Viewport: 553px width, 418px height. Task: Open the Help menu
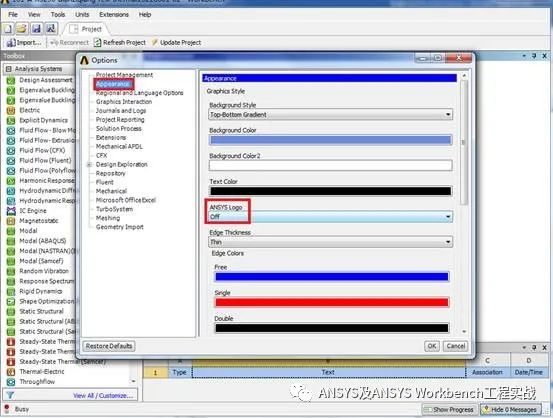[145, 14]
